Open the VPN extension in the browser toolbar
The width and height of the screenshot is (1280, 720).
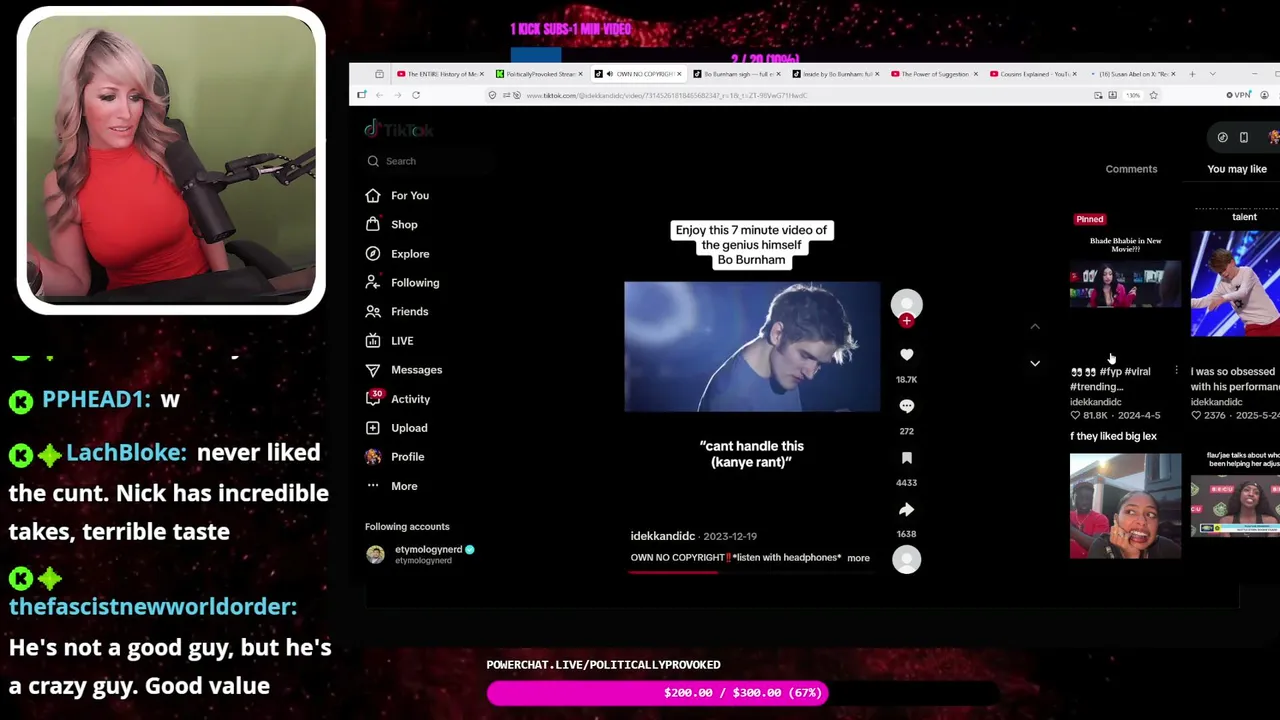[x=1237, y=95]
